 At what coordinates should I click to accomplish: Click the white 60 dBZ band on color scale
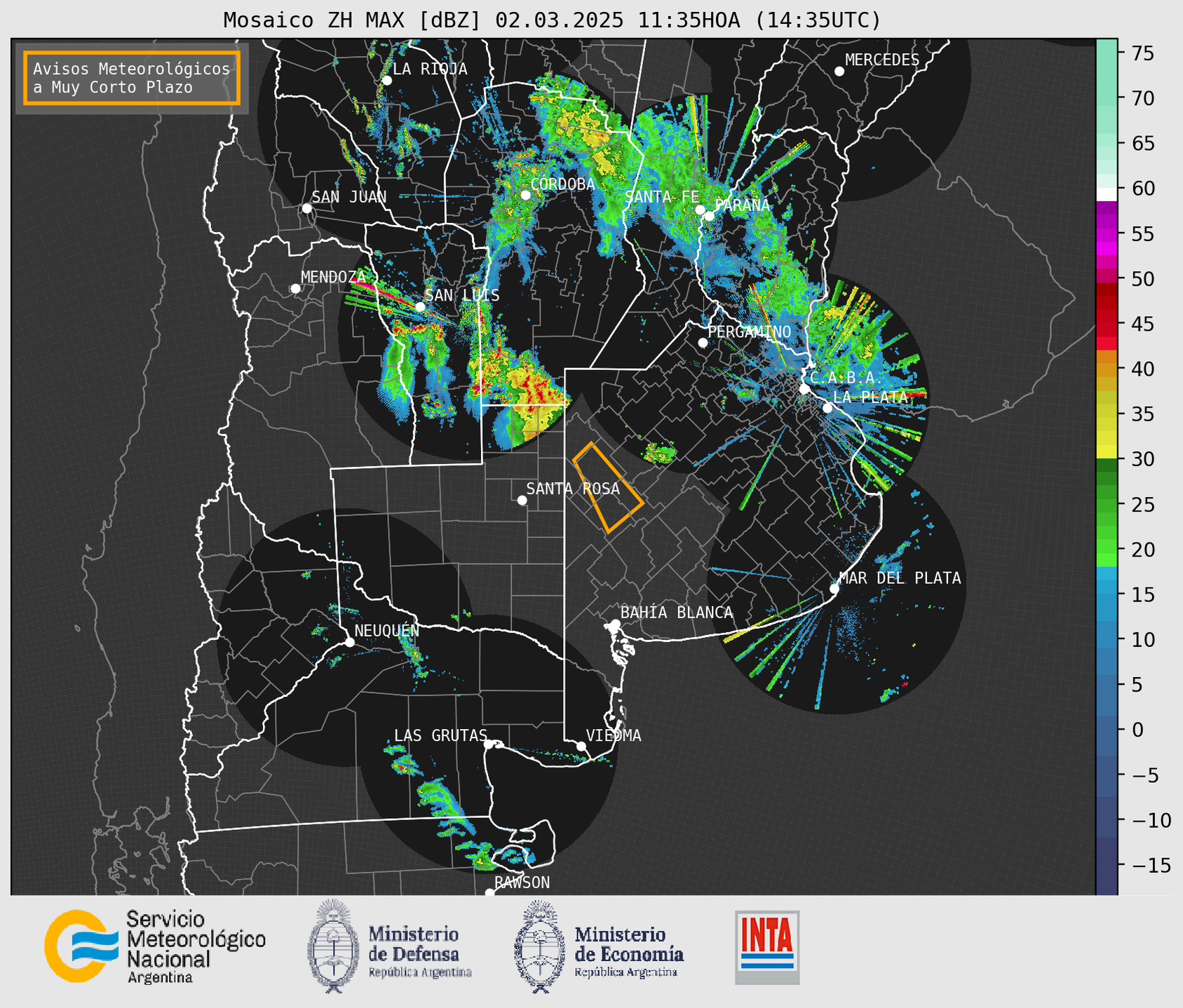click(x=1107, y=194)
